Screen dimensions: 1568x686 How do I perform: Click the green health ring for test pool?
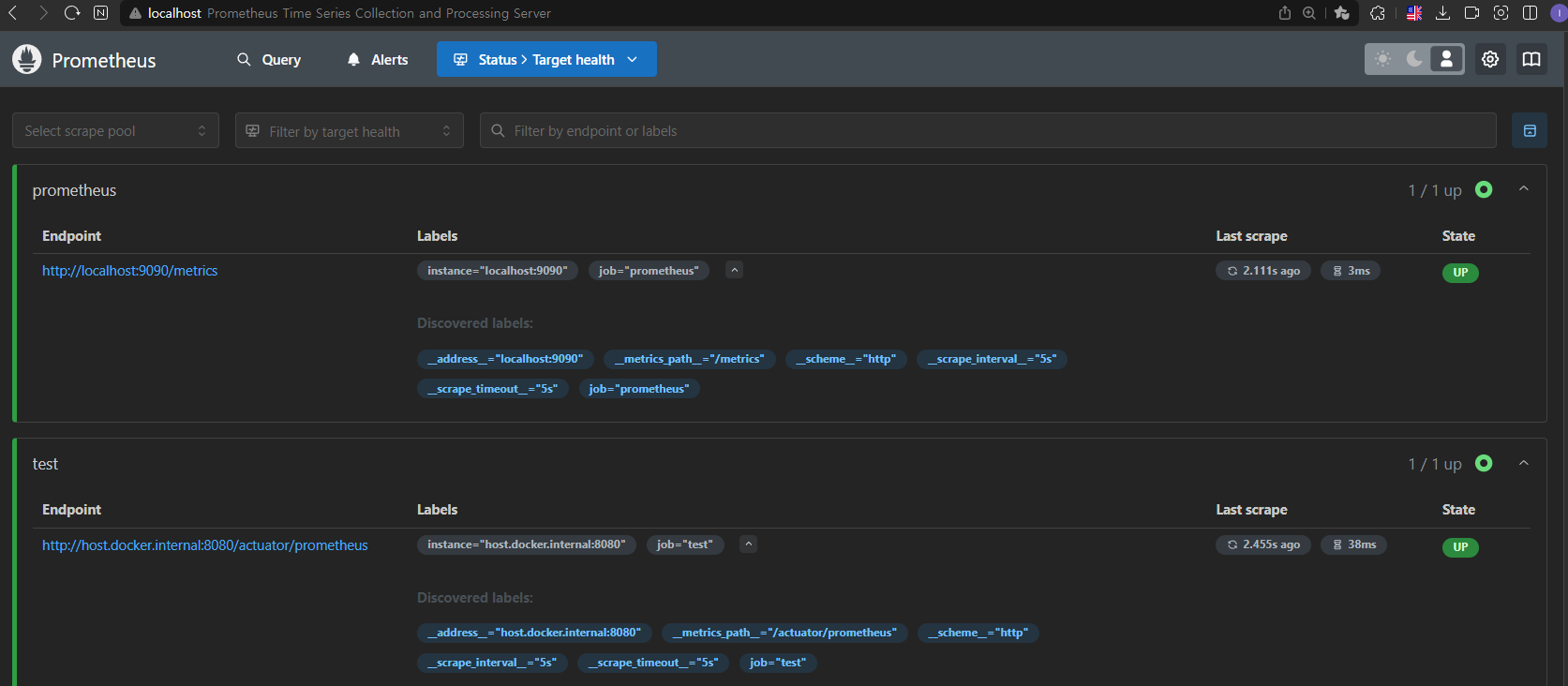[x=1484, y=463]
